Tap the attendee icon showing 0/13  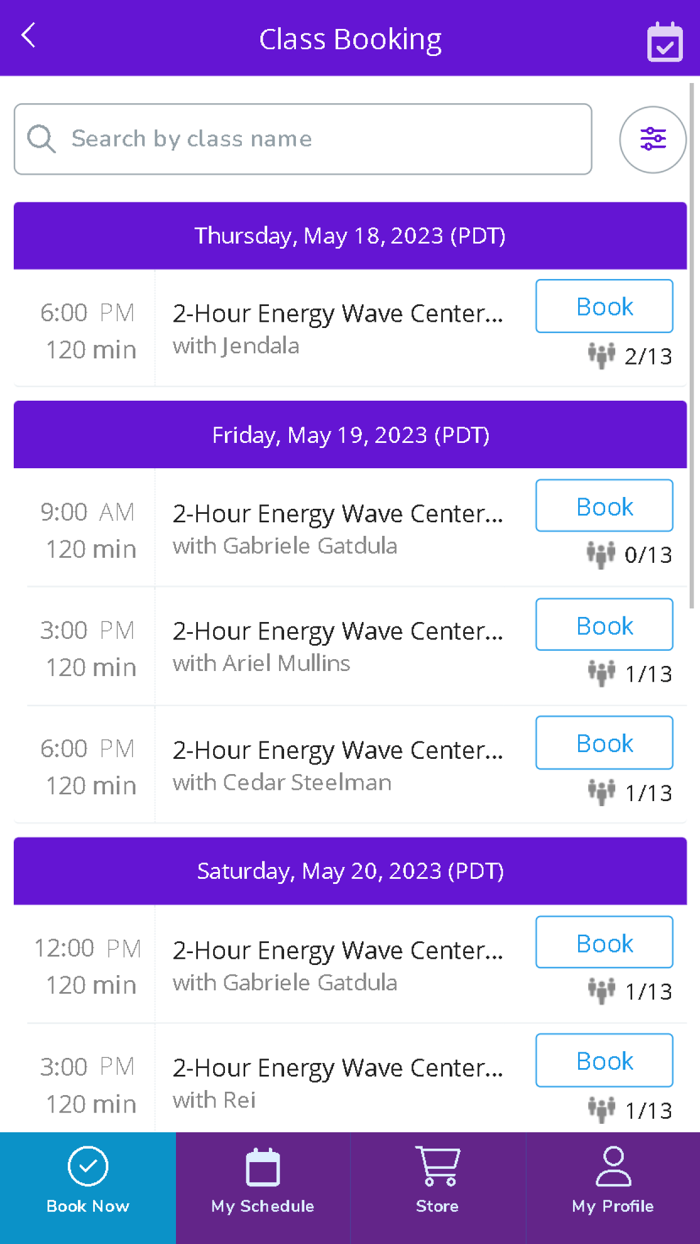(602, 554)
